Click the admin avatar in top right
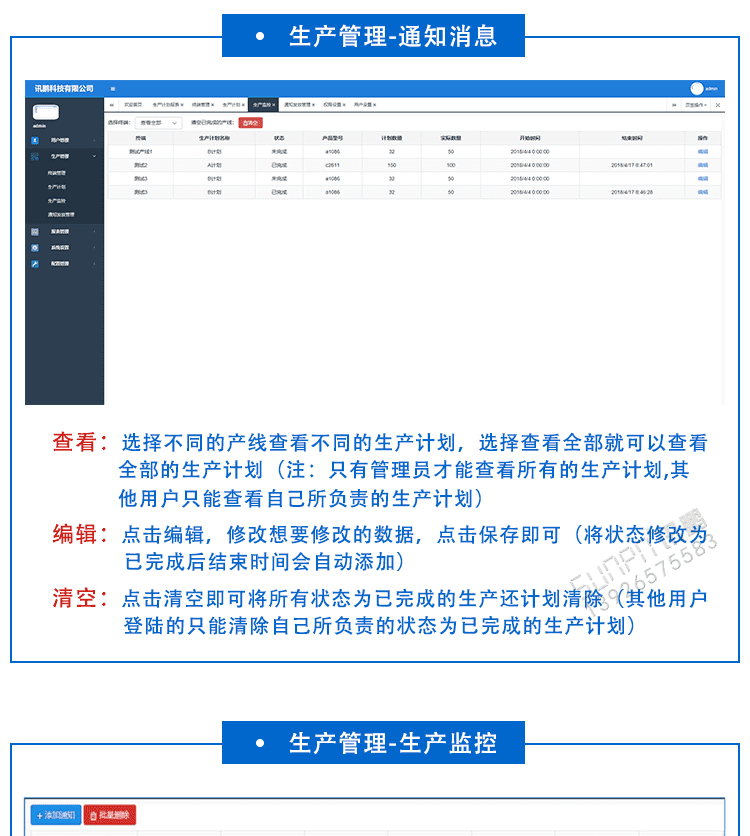The width and height of the screenshot is (750, 836). click(697, 89)
